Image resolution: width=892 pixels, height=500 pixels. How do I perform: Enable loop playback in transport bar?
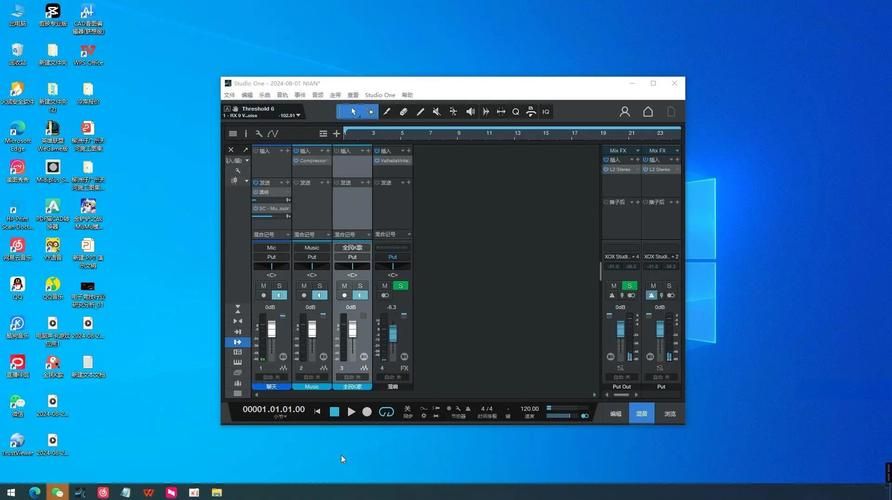pyautogui.click(x=386, y=411)
